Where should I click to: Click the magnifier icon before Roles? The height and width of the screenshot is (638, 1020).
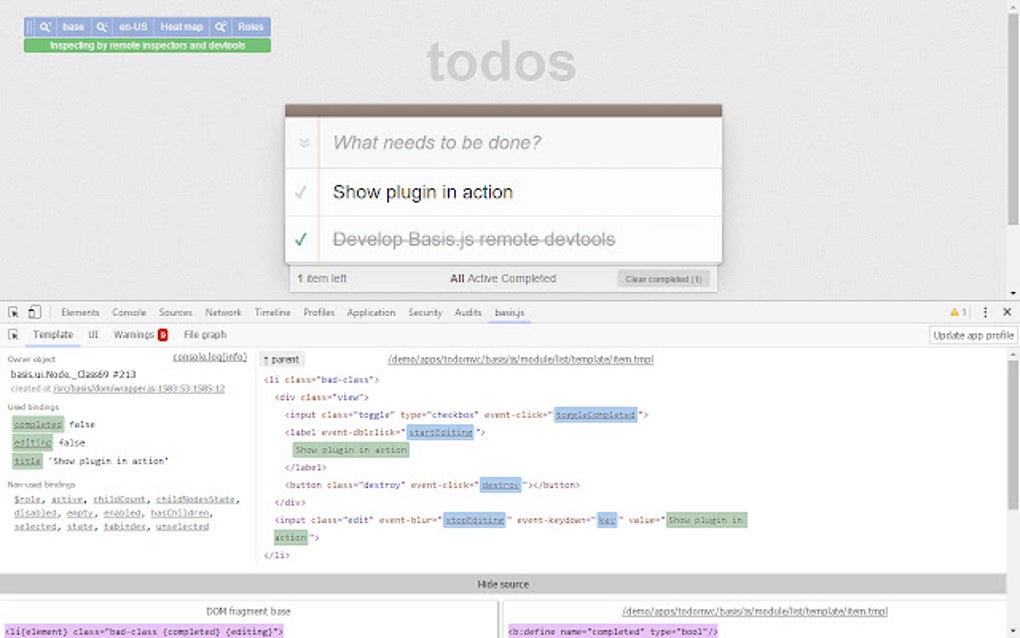pyautogui.click(x=222, y=26)
